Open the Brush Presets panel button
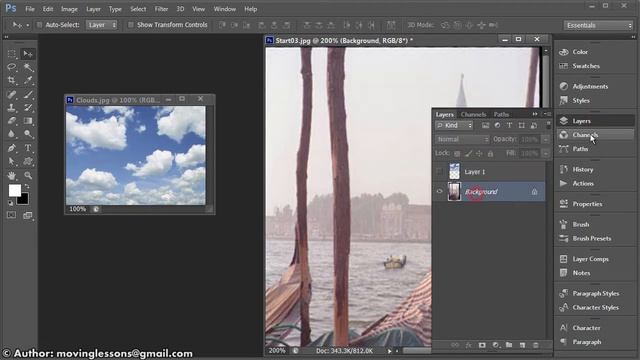Viewport: 640px width, 360px height. [x=595, y=238]
